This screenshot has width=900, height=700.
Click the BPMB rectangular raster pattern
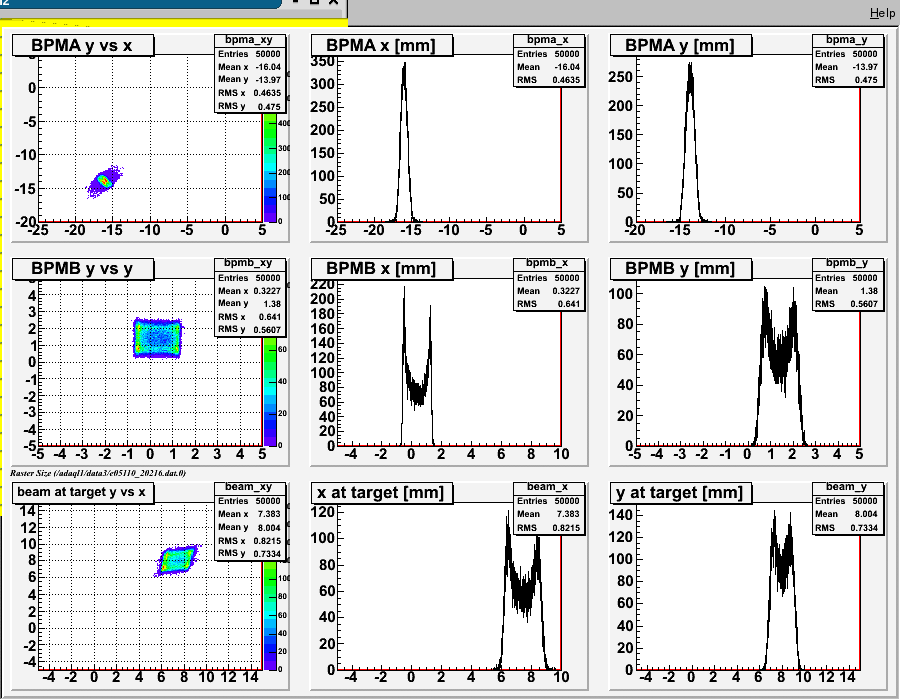[x=157, y=338]
